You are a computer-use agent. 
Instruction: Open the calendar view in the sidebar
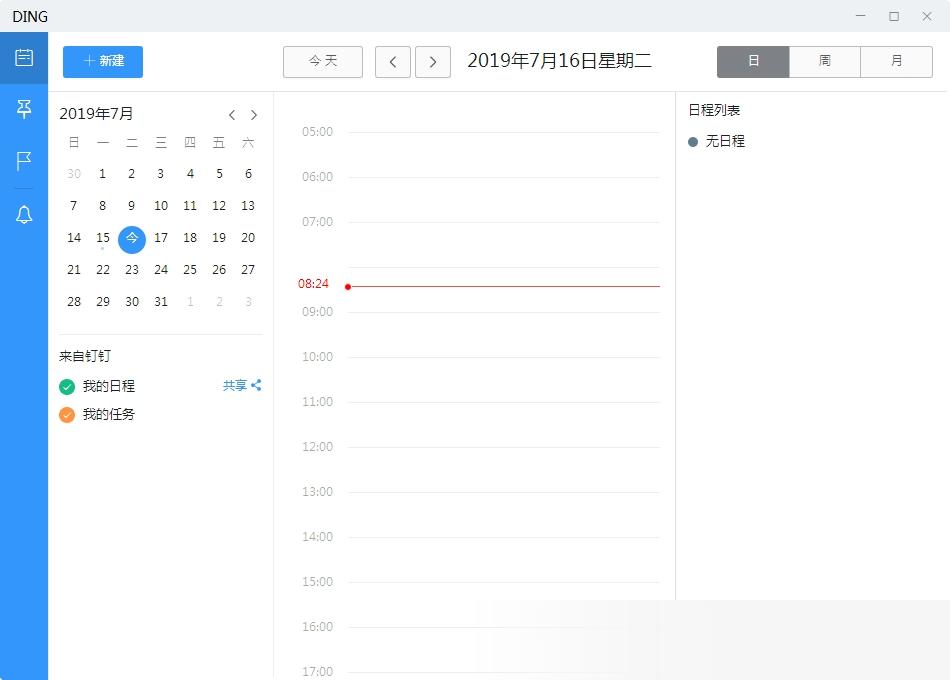pyautogui.click(x=24, y=58)
